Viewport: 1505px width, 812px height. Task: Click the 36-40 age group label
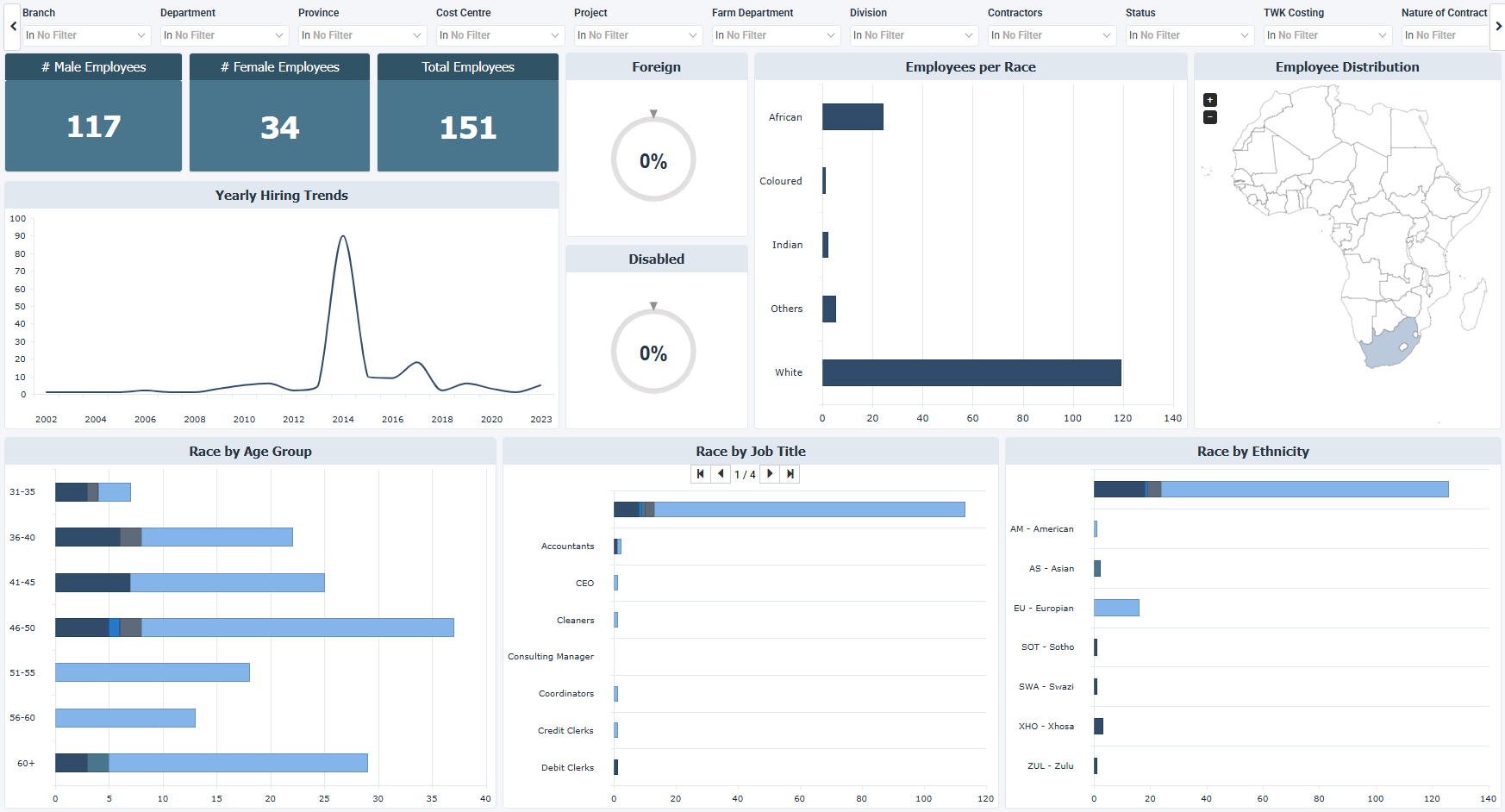point(22,538)
